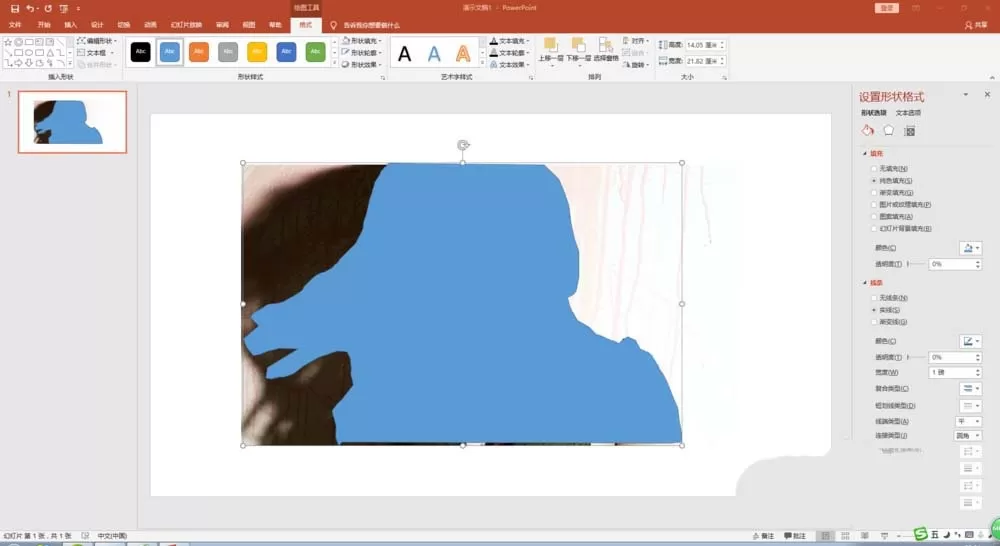
Task: Open the Insert (插入) ribbon tab
Action: point(70,25)
